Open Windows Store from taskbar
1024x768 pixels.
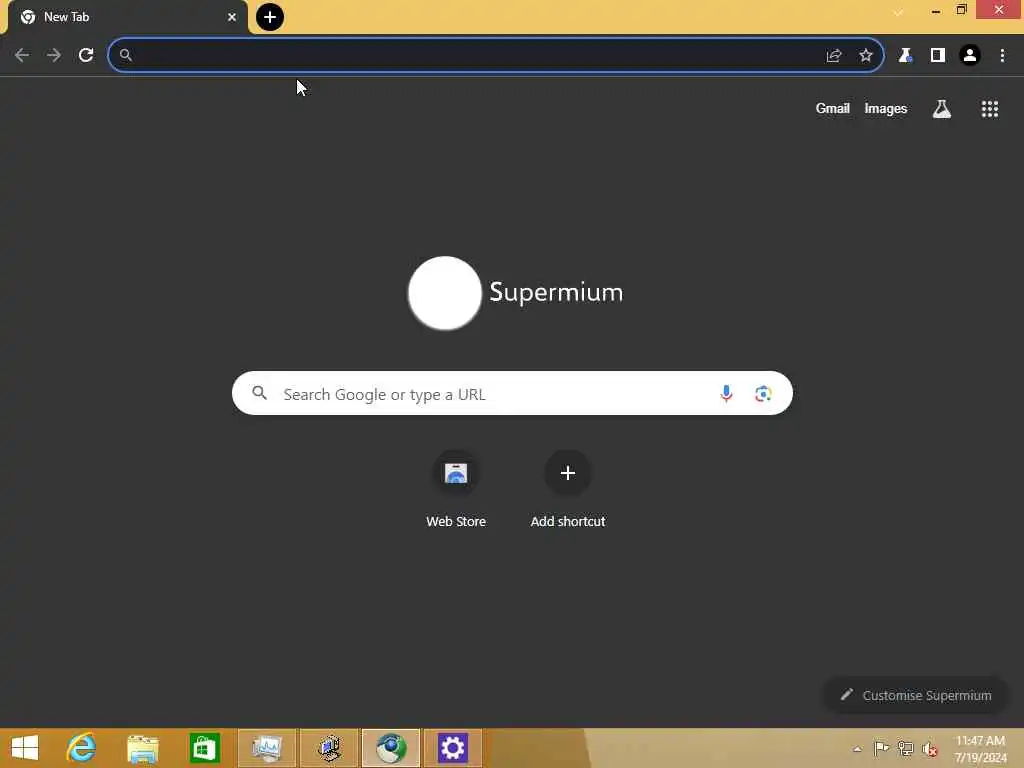pos(204,748)
